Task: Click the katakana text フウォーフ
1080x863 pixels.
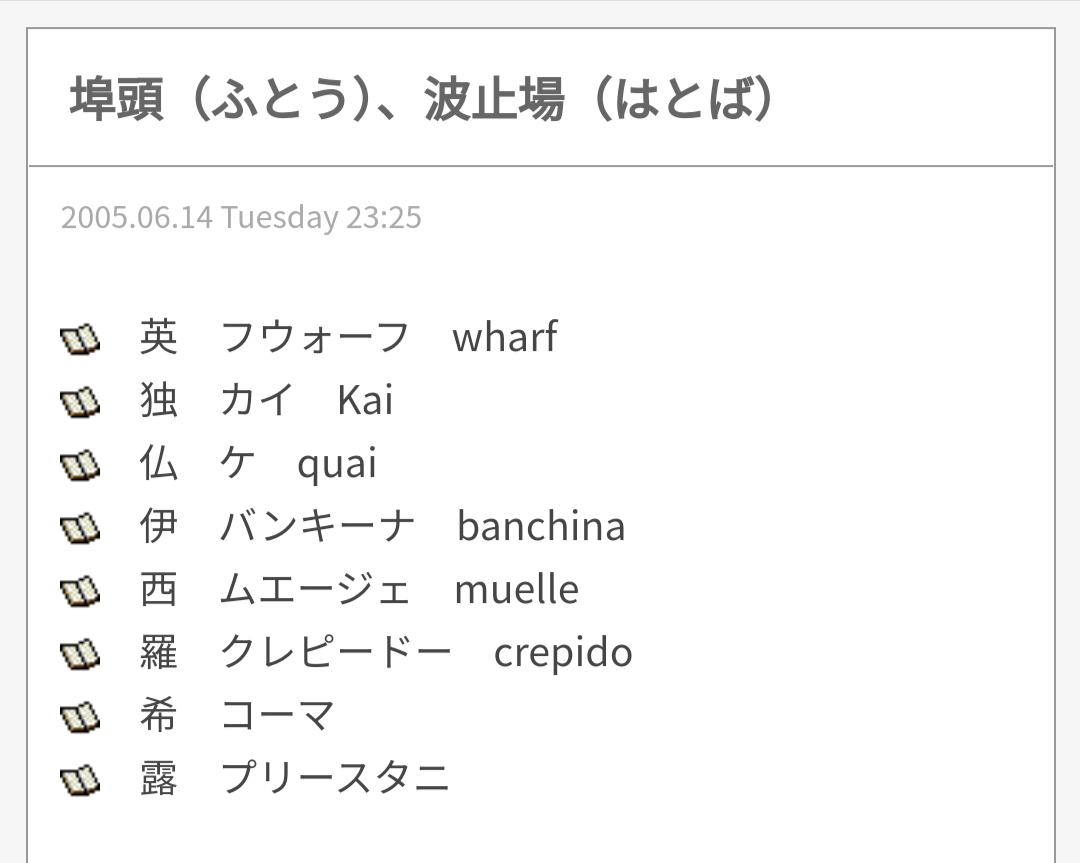Action: (315, 337)
